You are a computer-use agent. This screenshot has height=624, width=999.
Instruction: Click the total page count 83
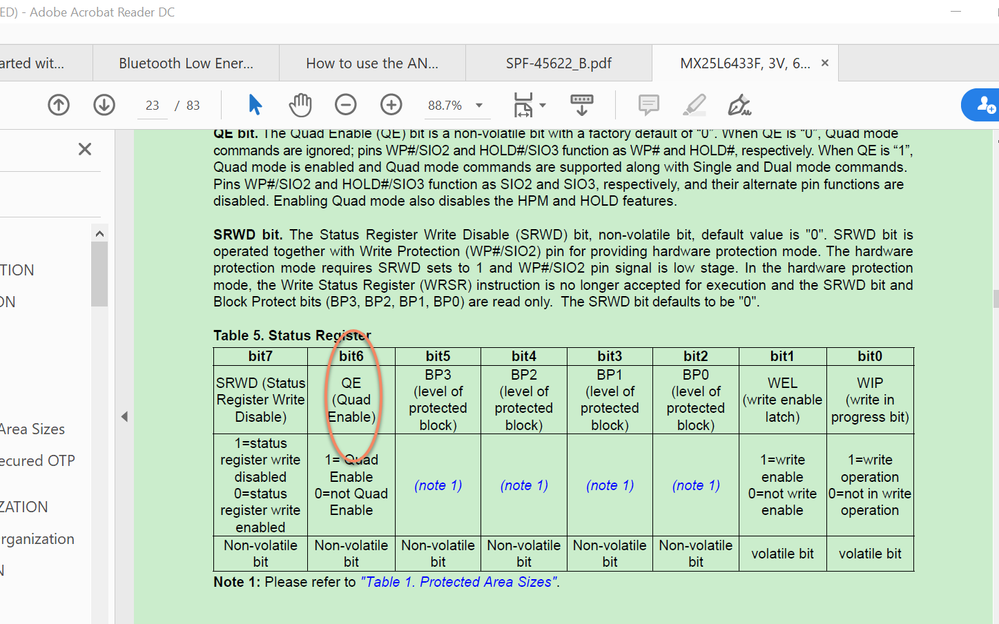pos(193,106)
